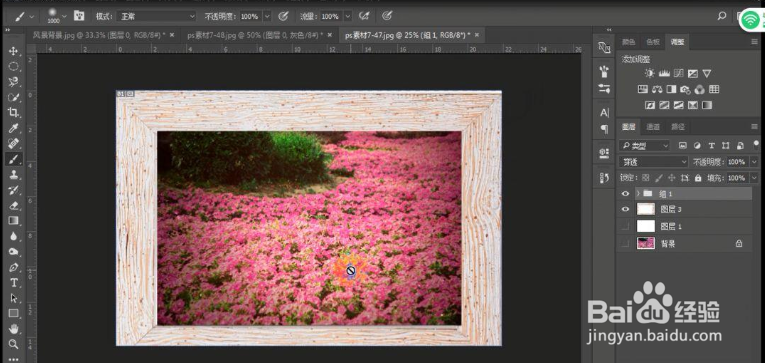
Task: Toggle the brush settings panel button
Action: [x=79, y=16]
